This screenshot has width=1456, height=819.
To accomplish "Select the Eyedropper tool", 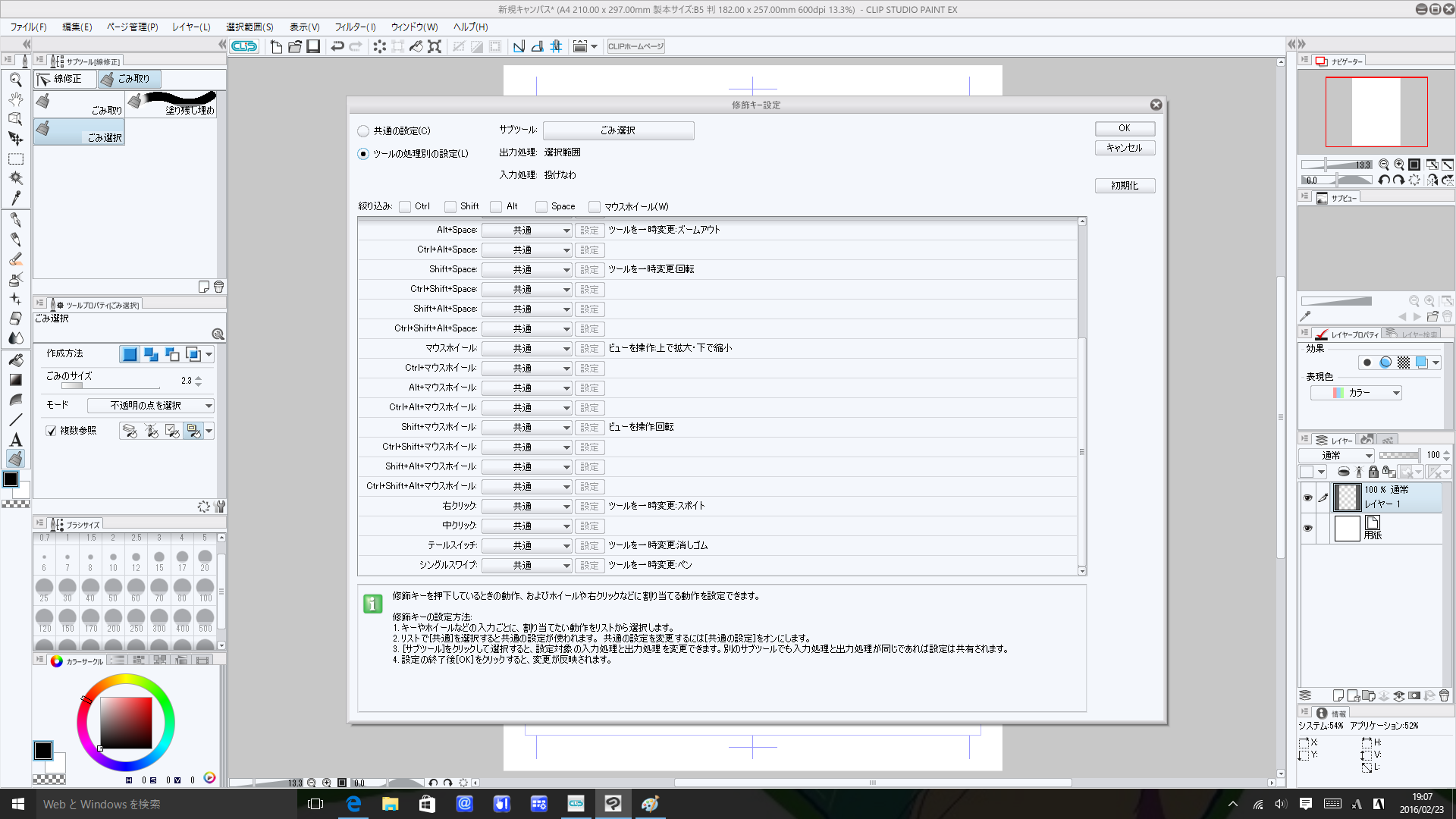I will tap(15, 198).
